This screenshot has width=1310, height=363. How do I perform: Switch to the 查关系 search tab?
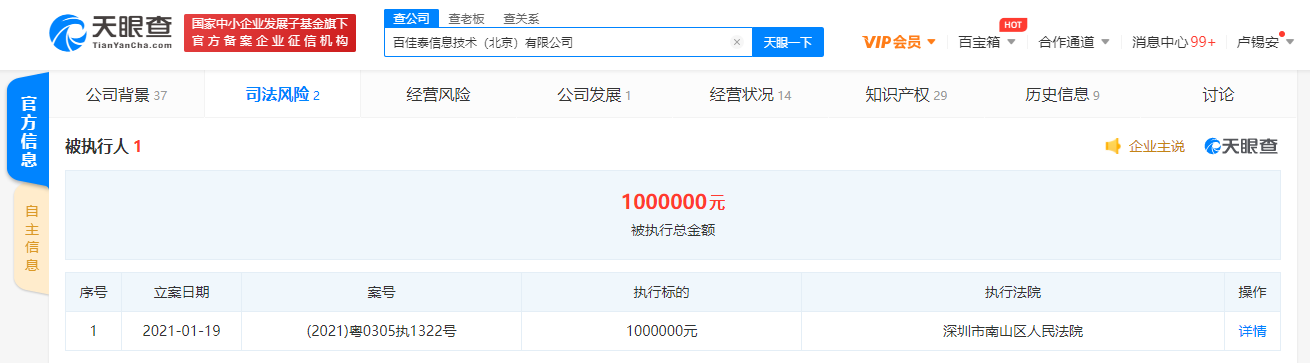click(520, 18)
